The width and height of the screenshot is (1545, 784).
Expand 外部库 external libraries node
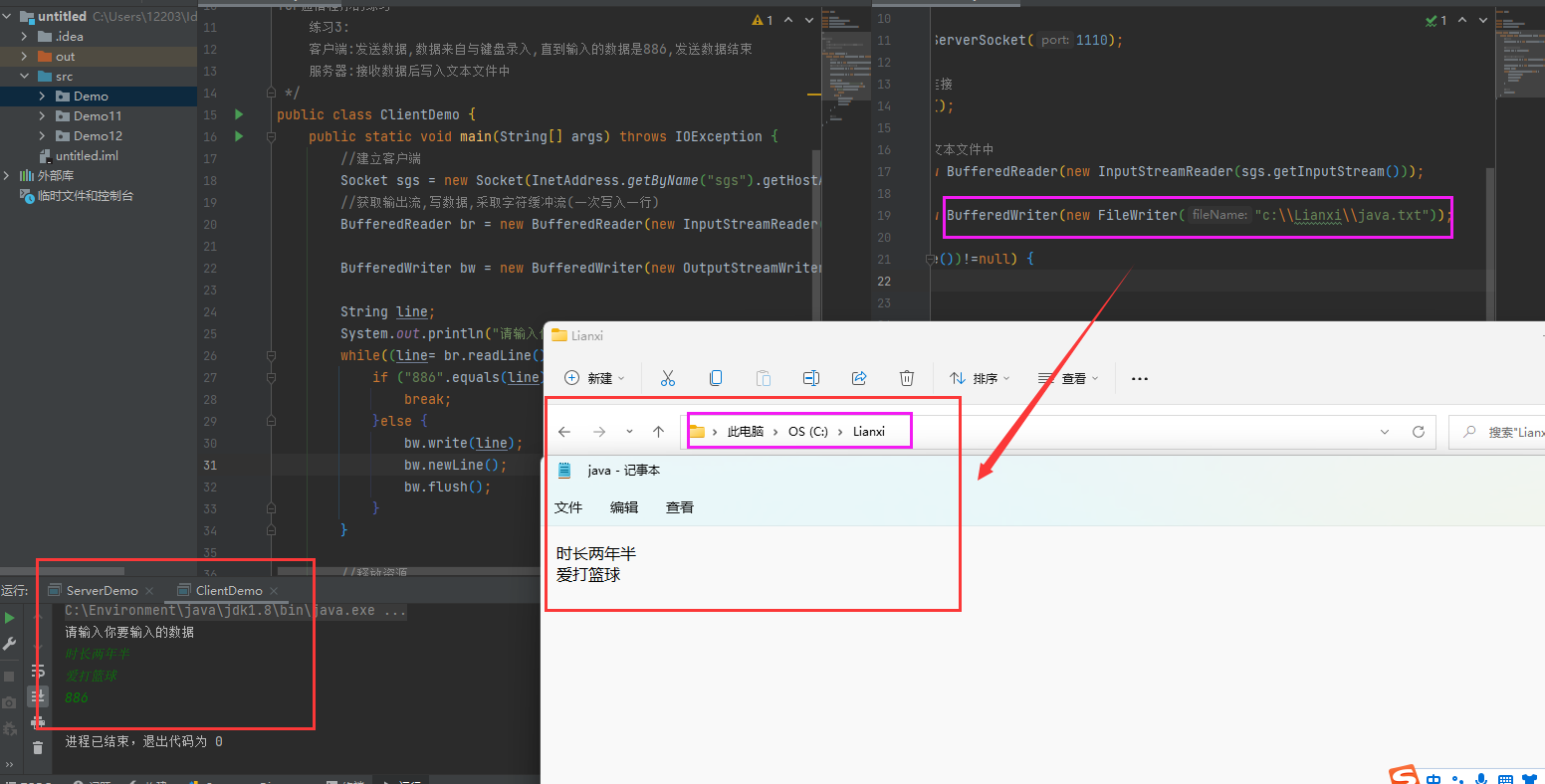point(8,175)
